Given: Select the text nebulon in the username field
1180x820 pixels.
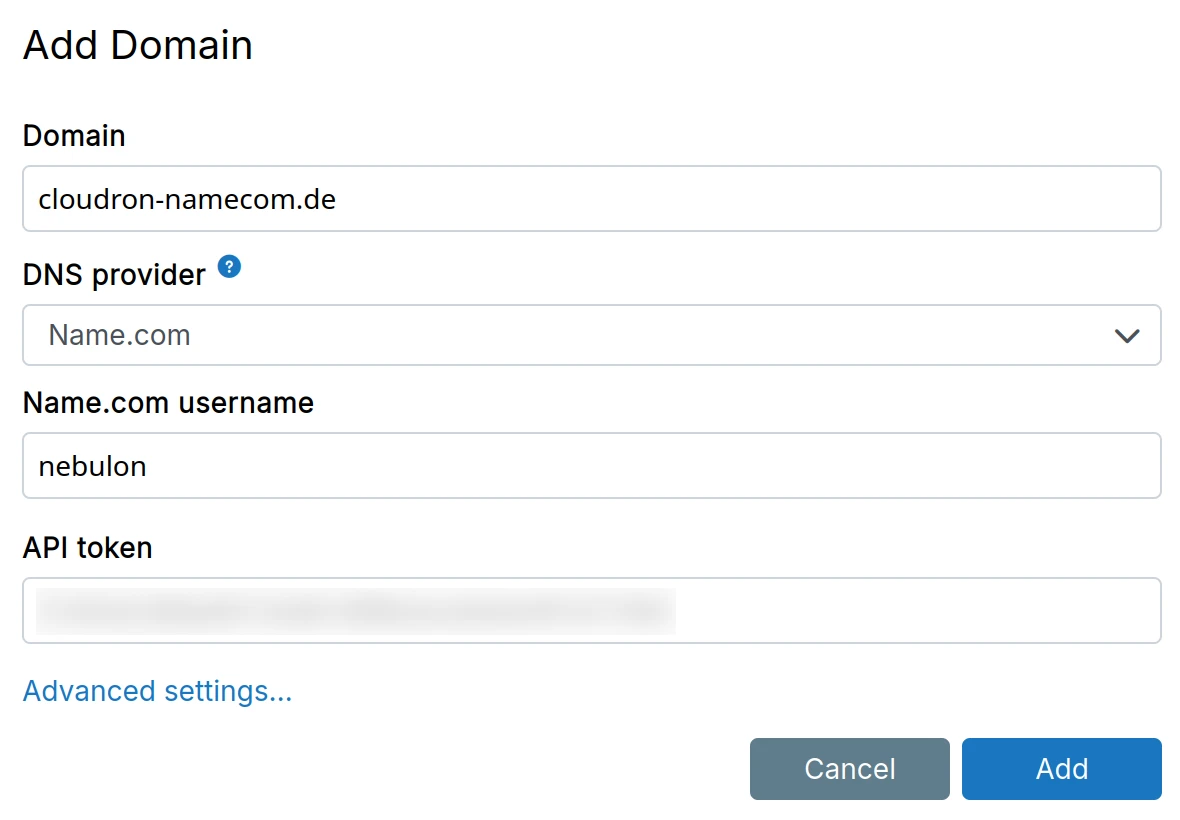Looking at the screenshot, I should (x=92, y=465).
